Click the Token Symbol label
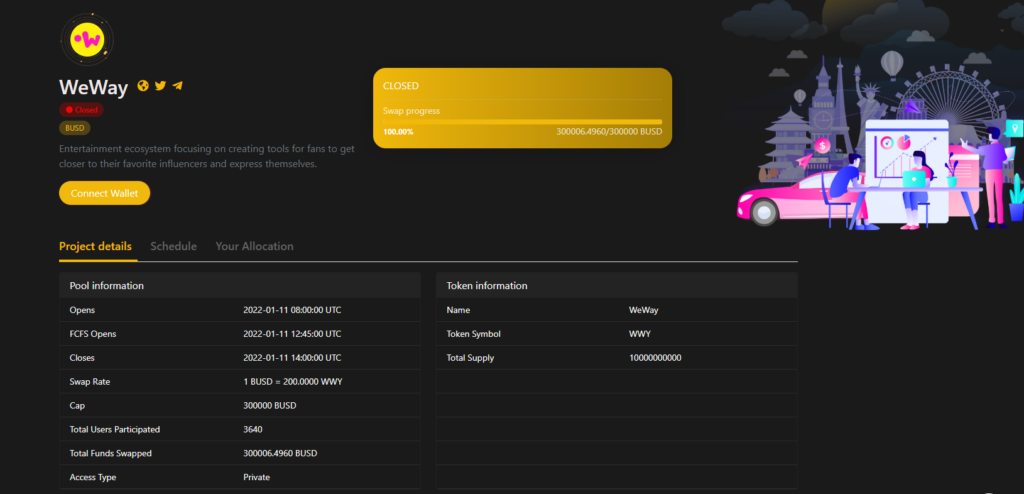Image resolution: width=1024 pixels, height=494 pixels. [473, 334]
